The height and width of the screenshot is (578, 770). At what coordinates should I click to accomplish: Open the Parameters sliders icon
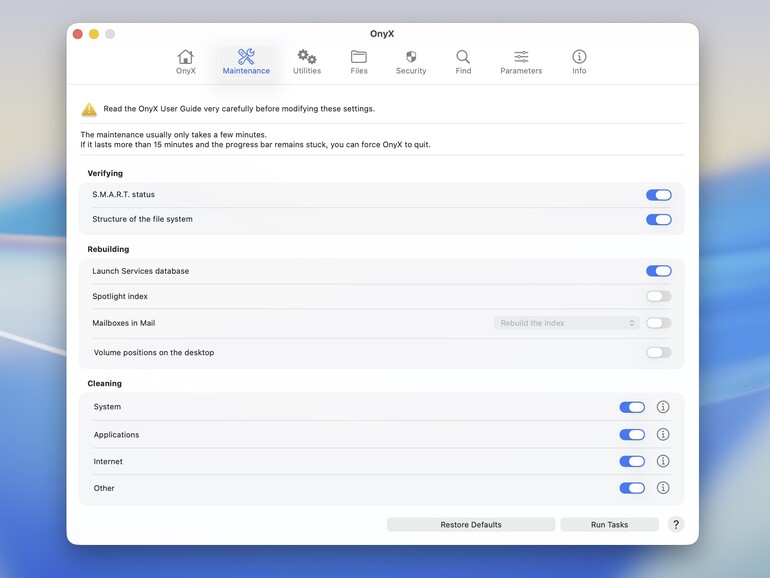(521, 57)
